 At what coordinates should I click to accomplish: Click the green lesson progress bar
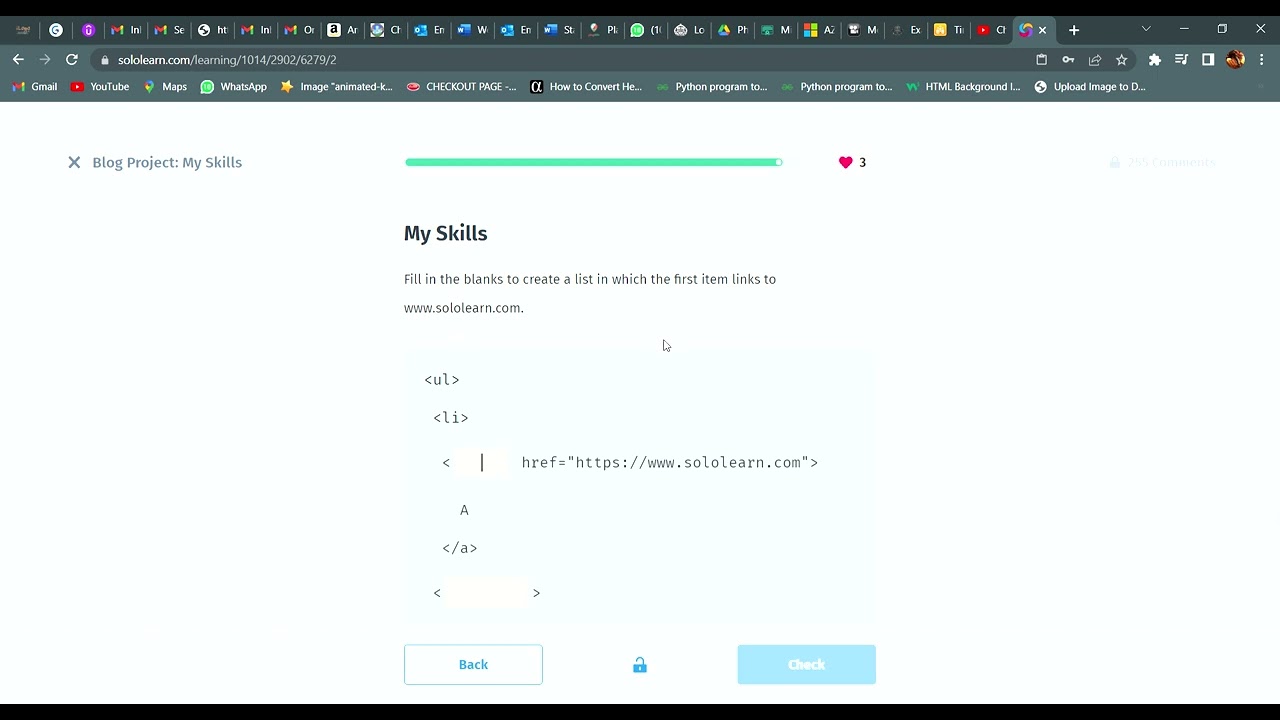click(x=593, y=162)
